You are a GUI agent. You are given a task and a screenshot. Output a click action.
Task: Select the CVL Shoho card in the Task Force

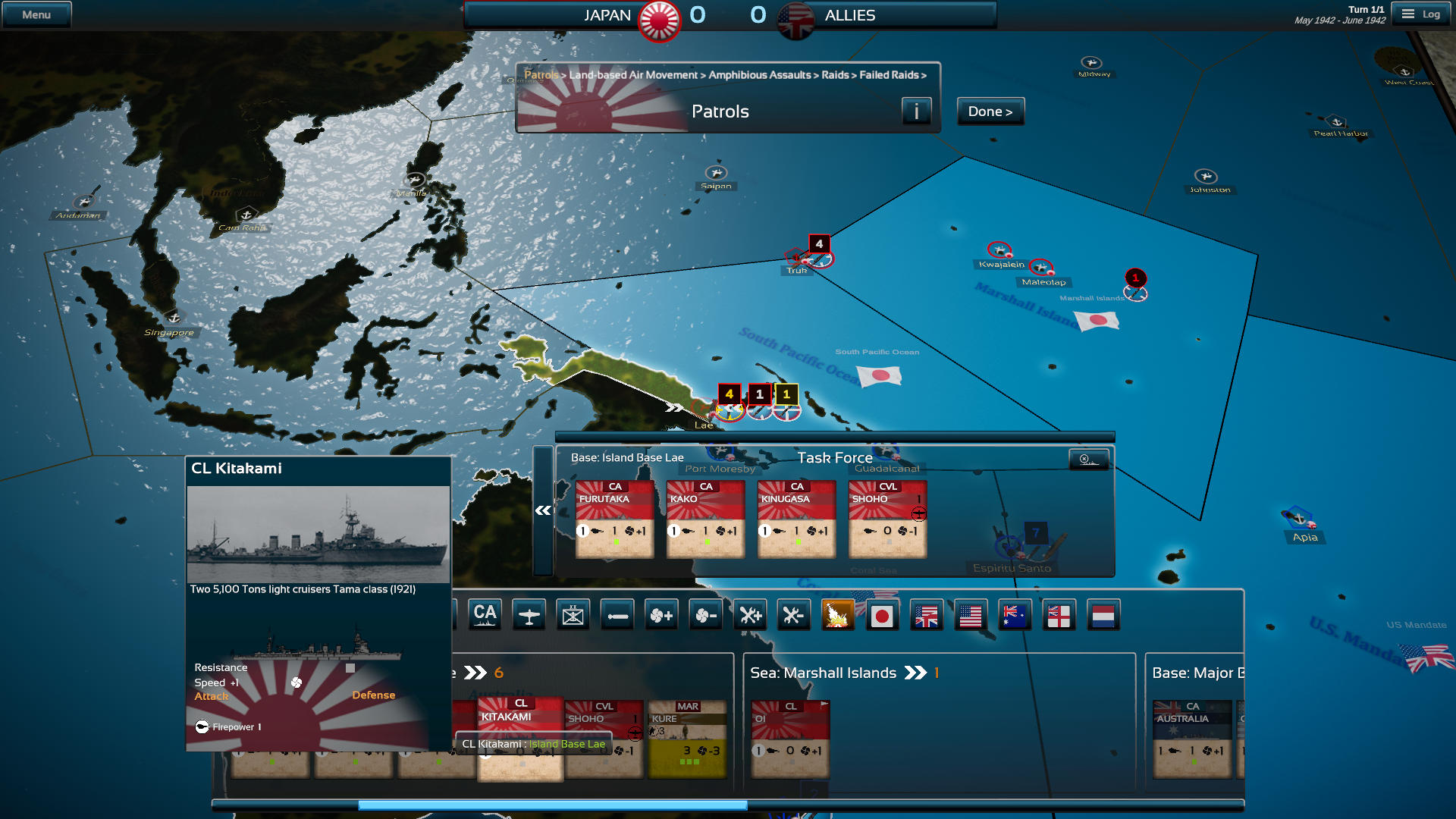[886, 517]
